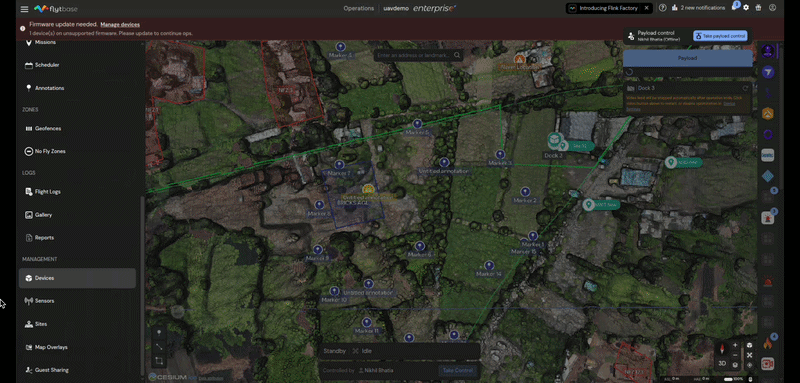Select the point marker annotation tool
This screenshot has width=800, height=383.
(x=159, y=333)
